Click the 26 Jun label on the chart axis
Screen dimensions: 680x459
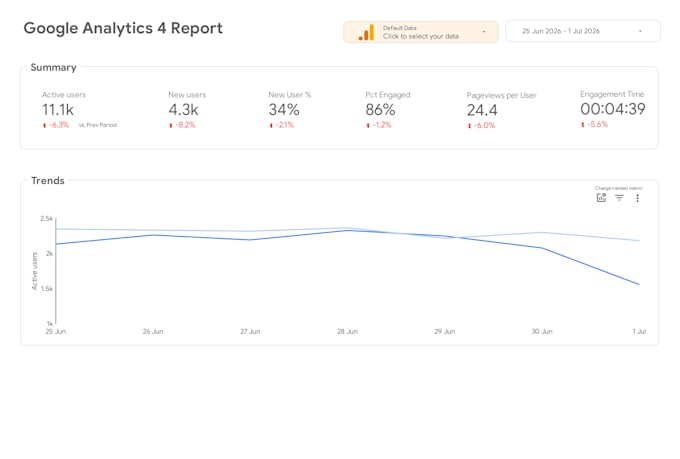pyautogui.click(x=153, y=331)
